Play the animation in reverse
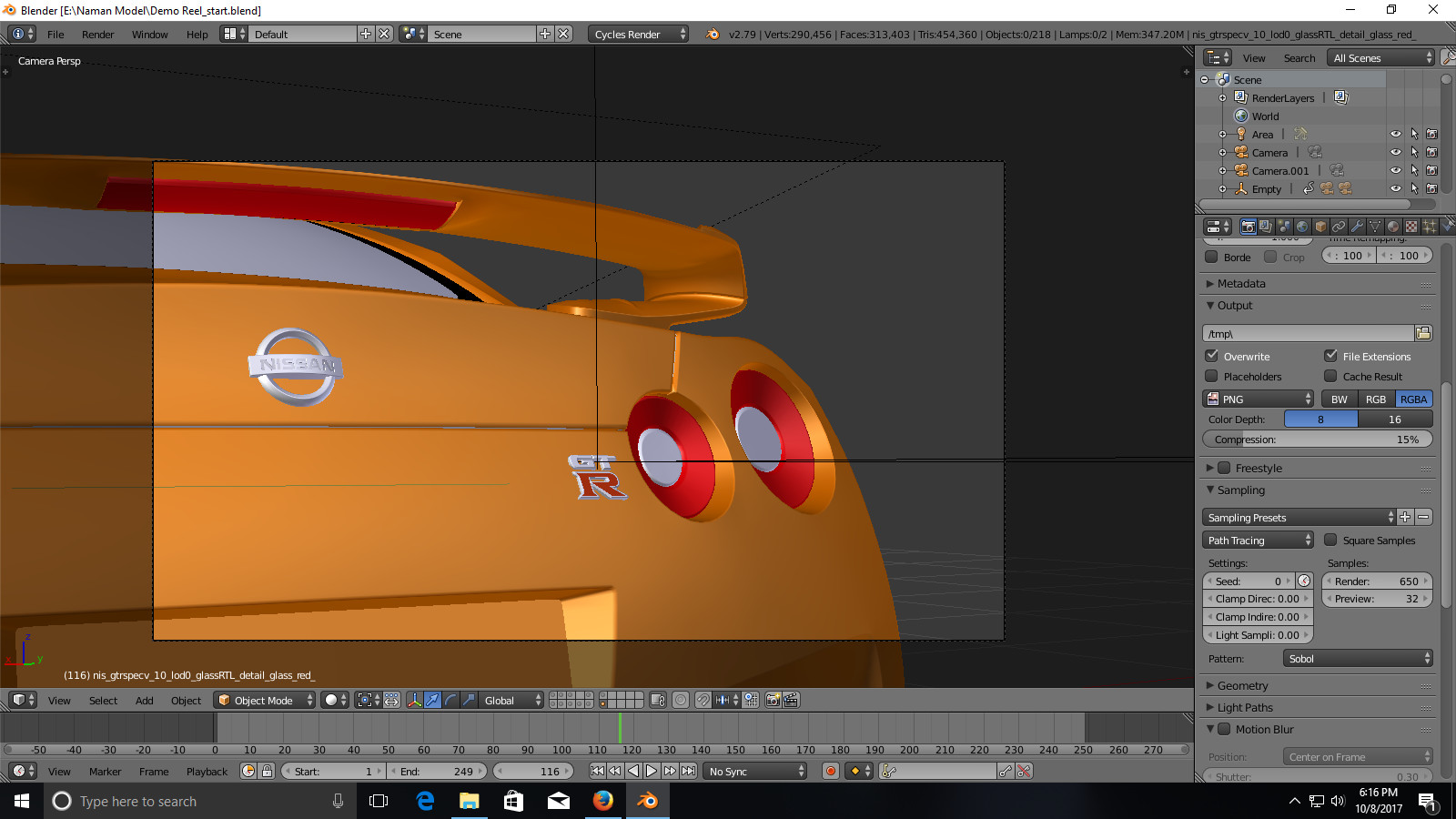The height and width of the screenshot is (819, 1456). [633, 771]
